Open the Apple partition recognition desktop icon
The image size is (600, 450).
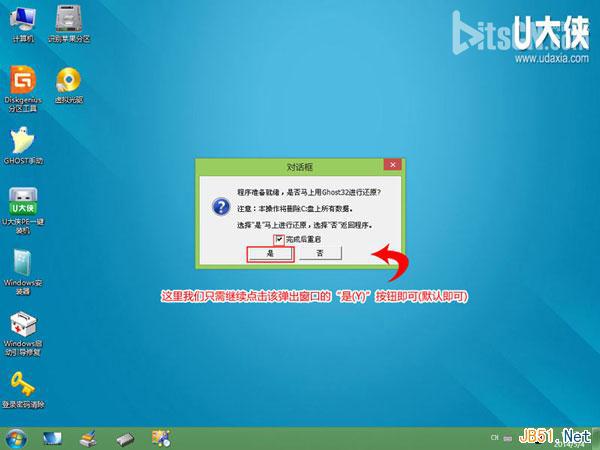point(69,24)
